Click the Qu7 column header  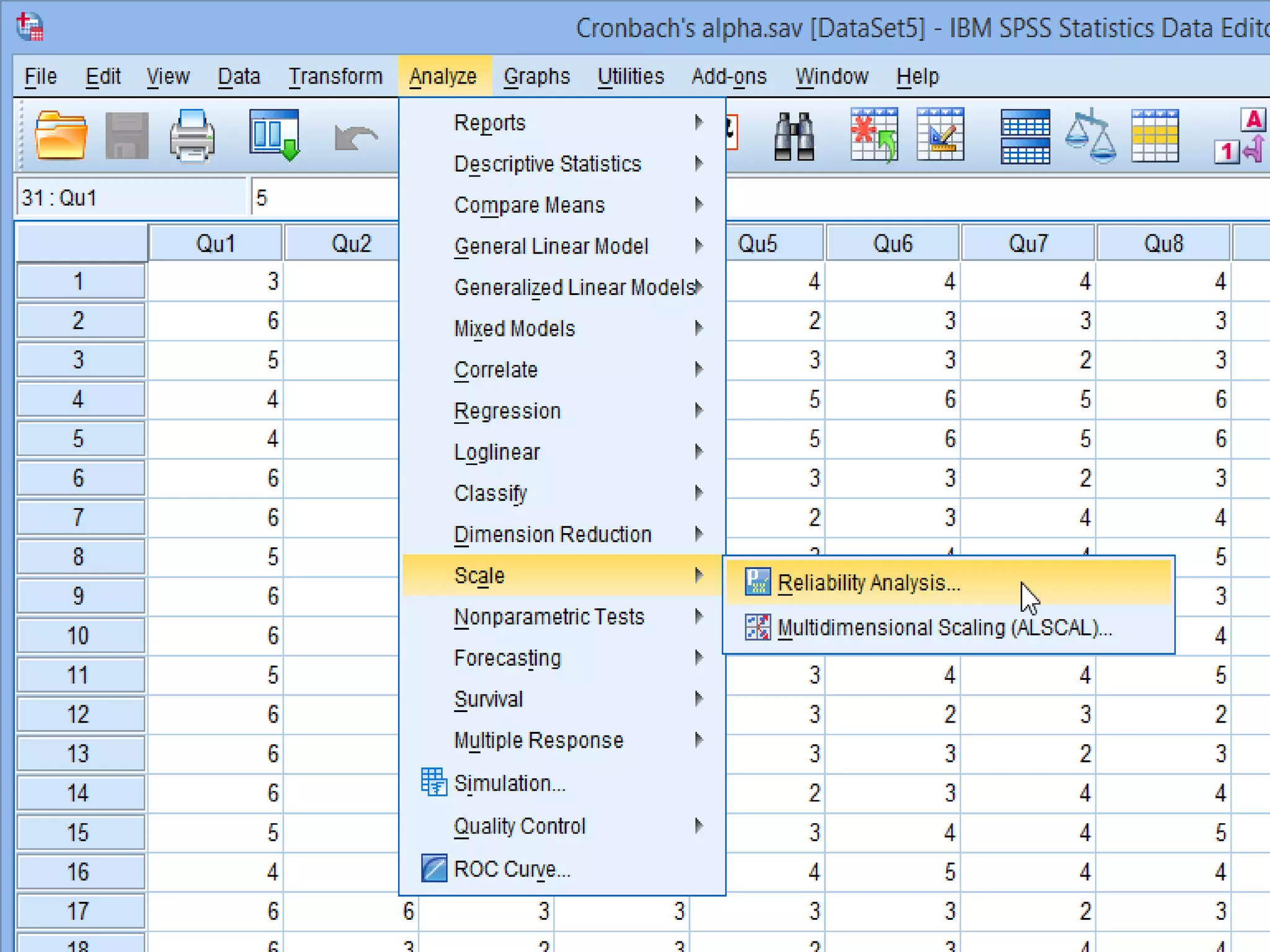click(x=1028, y=243)
